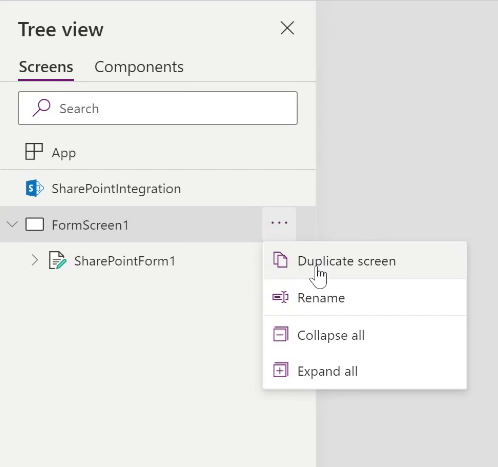Open the Components tab

click(x=139, y=67)
